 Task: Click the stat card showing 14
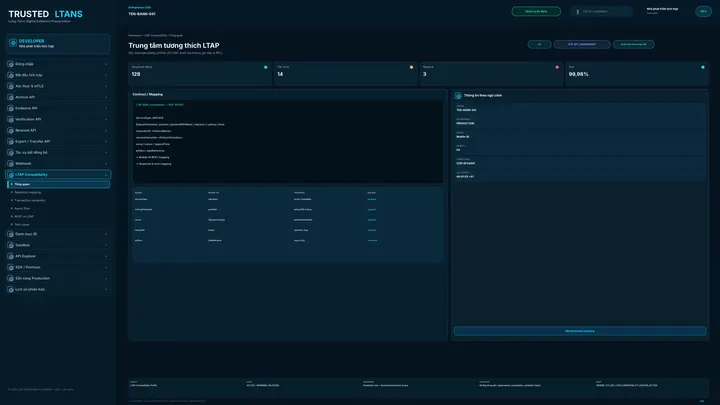click(345, 73)
